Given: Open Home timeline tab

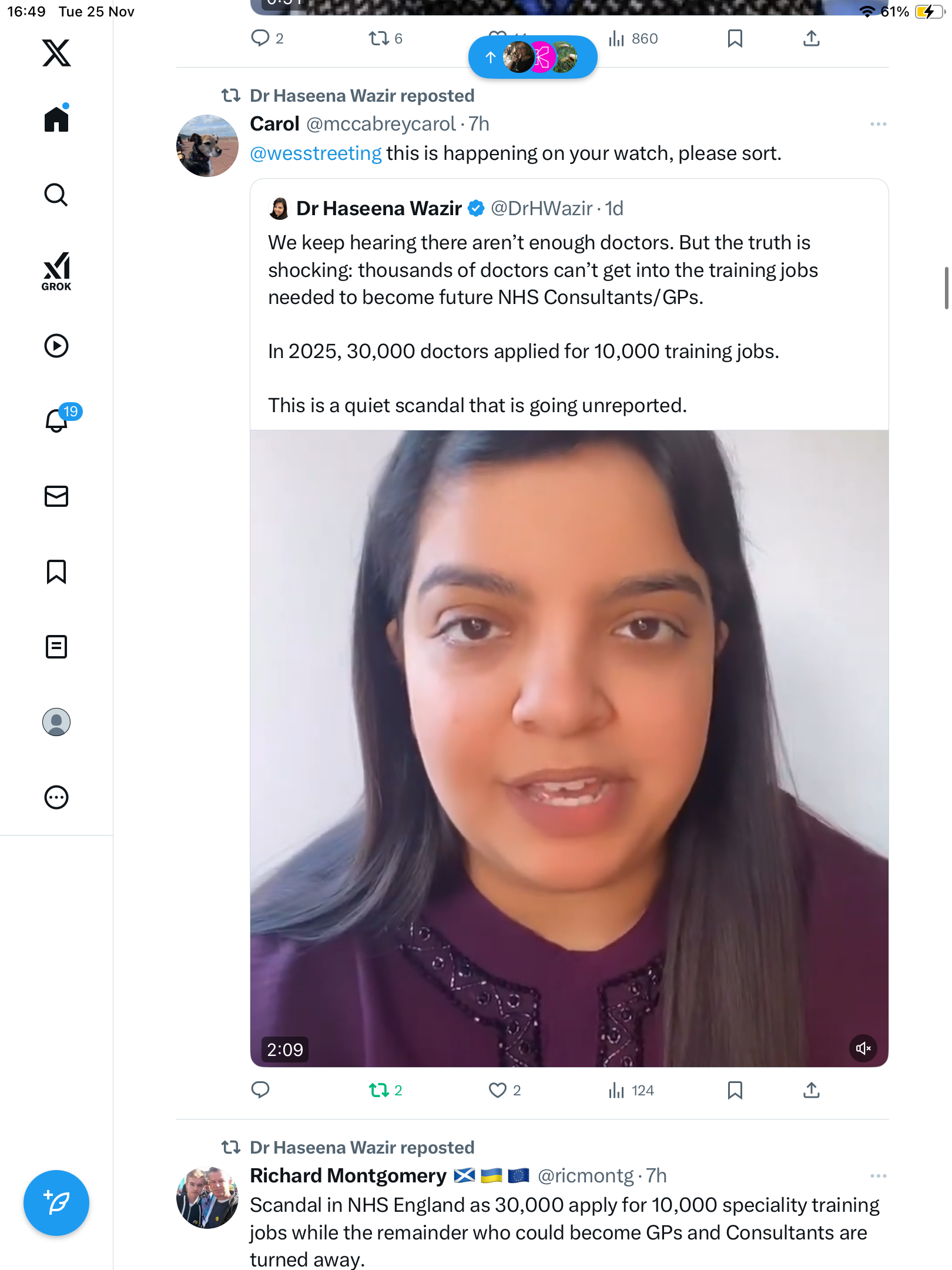Looking at the screenshot, I should coord(56,119).
